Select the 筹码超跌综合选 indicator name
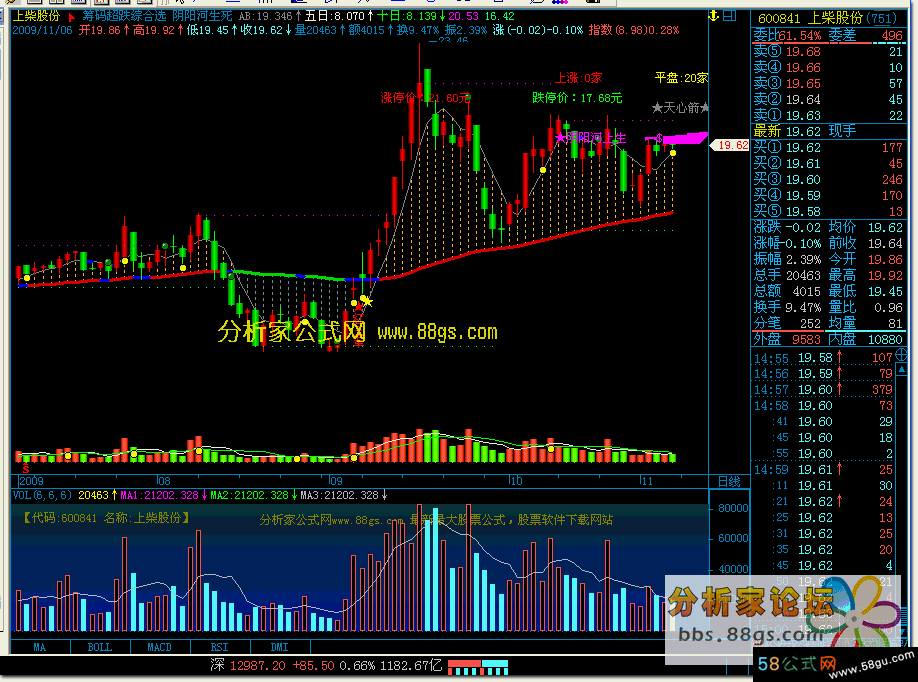The width and height of the screenshot is (918, 682). [124, 16]
